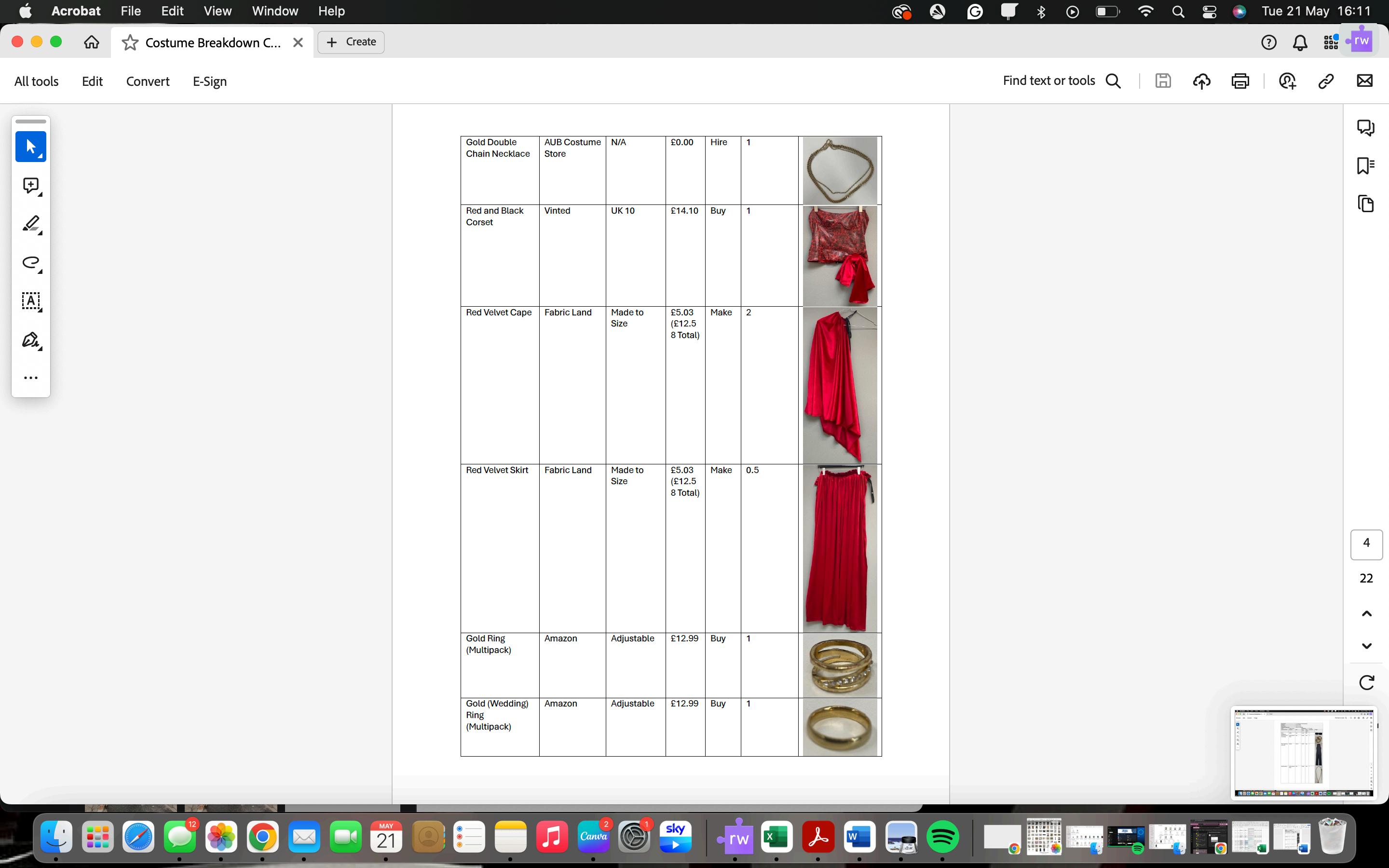
Task: Open the comments panel on right
Action: coord(1365,127)
